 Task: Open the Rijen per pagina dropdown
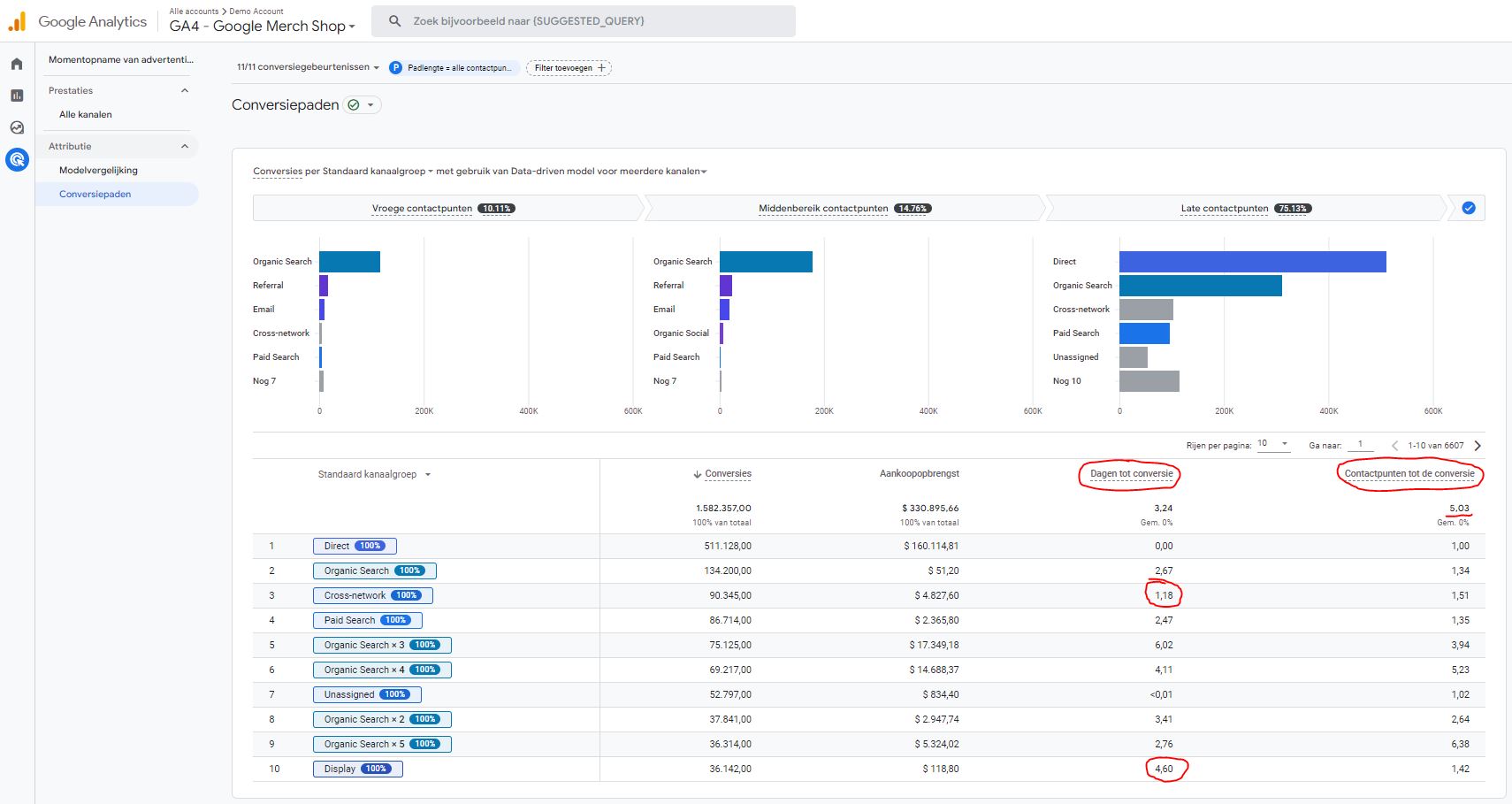click(1273, 444)
